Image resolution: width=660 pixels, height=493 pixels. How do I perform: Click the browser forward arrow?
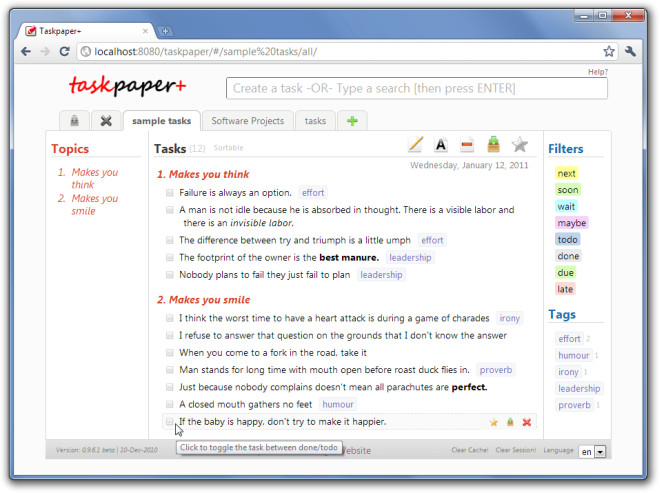[45, 51]
